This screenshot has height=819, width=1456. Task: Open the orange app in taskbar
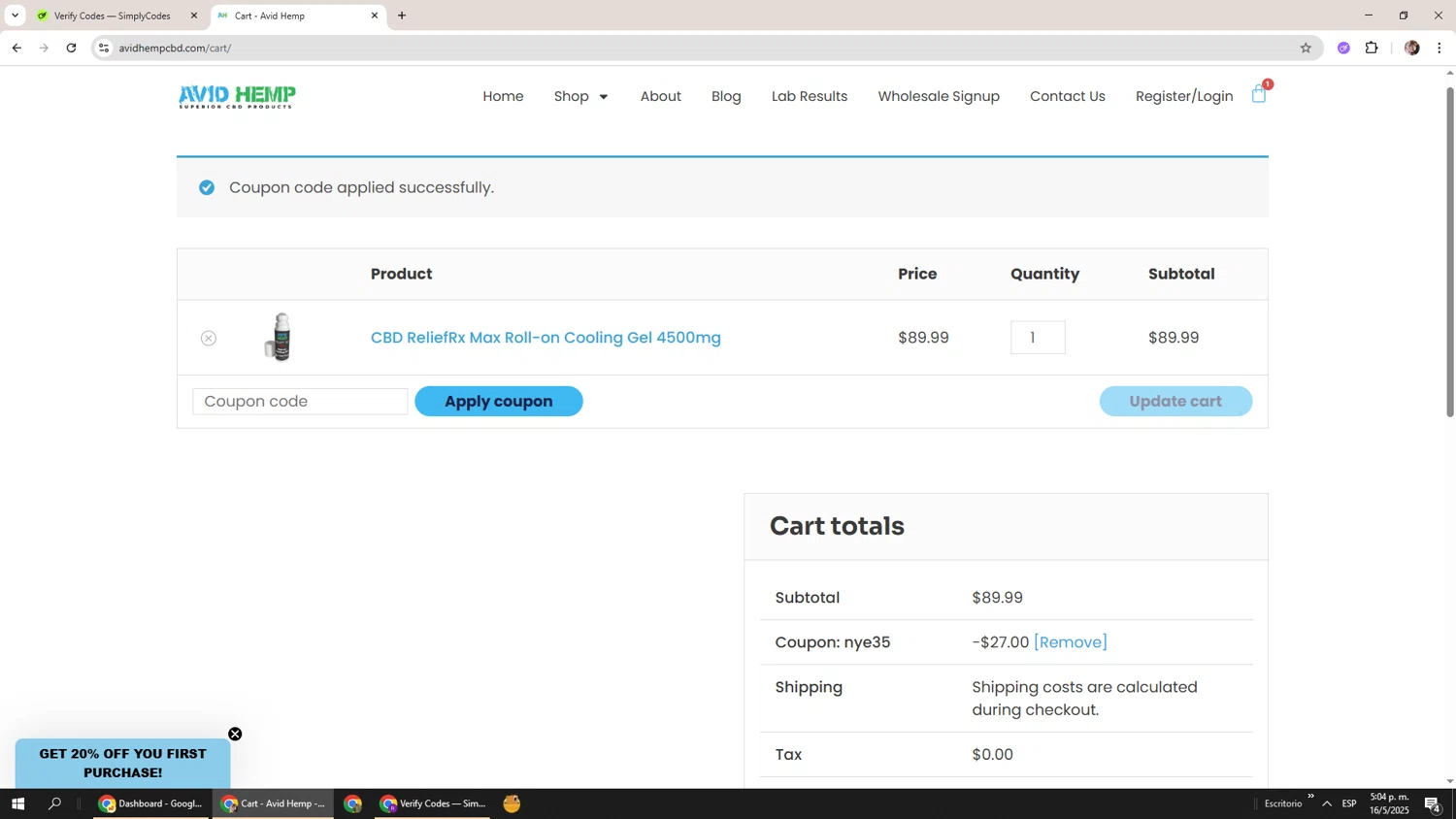pos(512,803)
